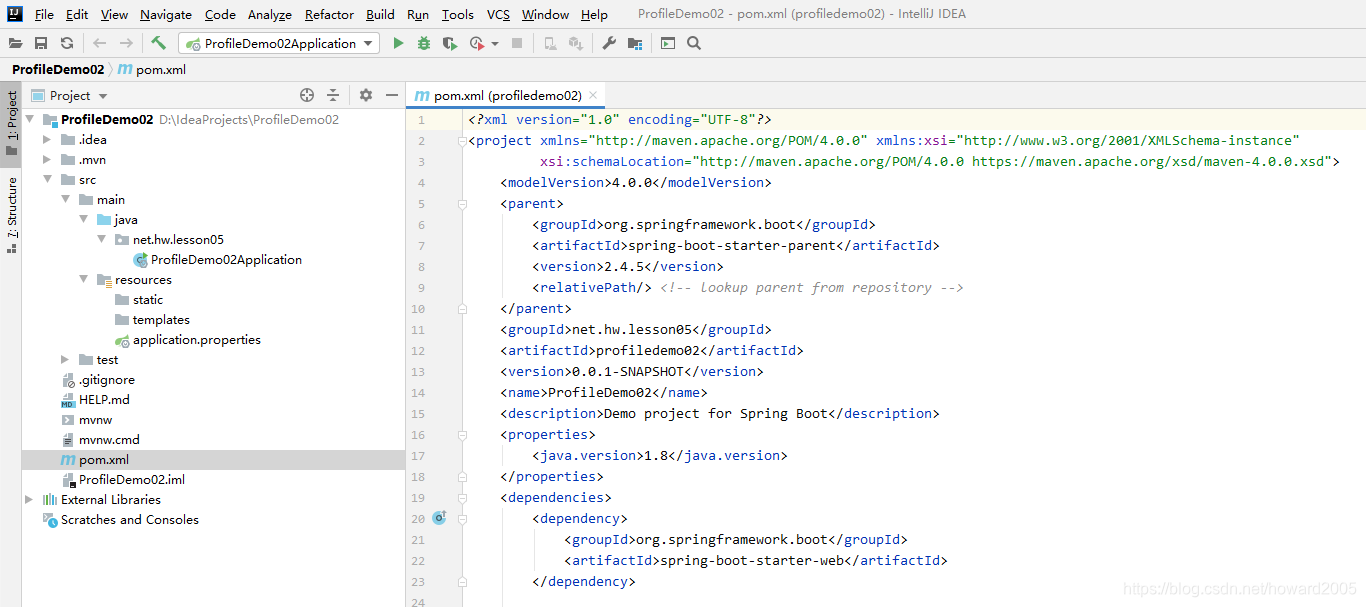The width and height of the screenshot is (1366, 607).
Task: Open the VCS menu
Action: click(498, 14)
